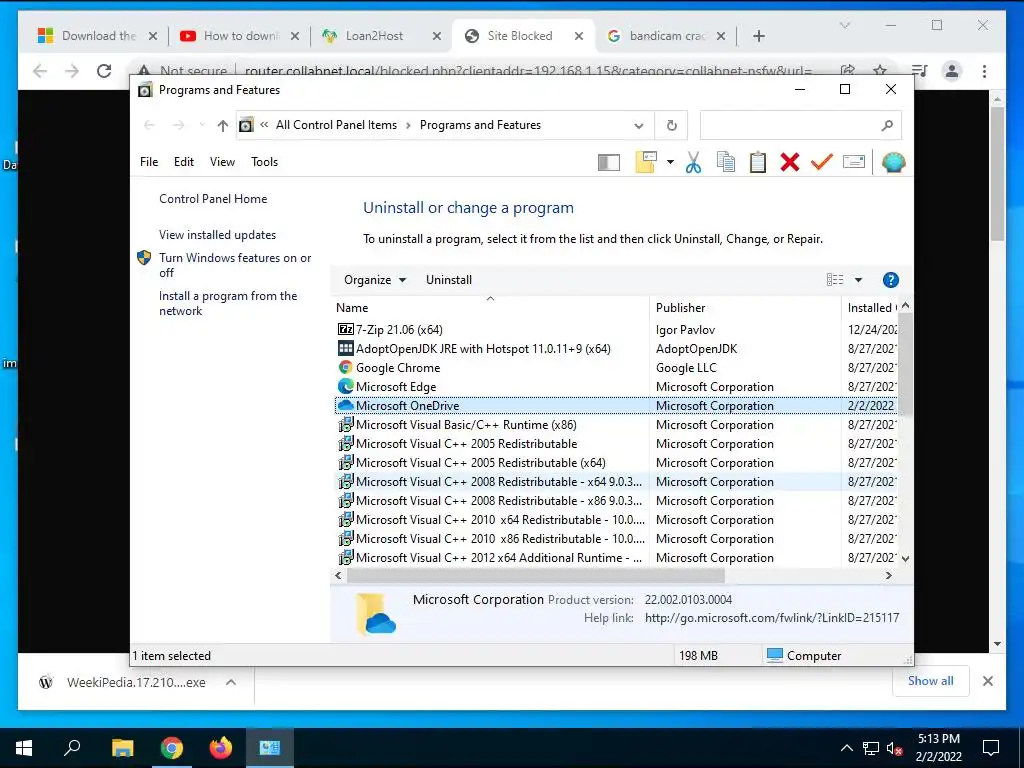Click the Uninstall button

(449, 280)
